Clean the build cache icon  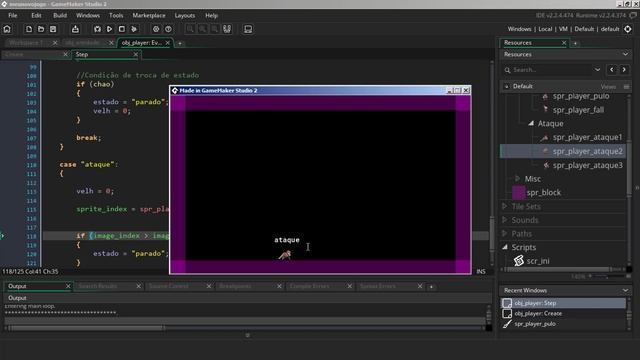tap(134, 29)
